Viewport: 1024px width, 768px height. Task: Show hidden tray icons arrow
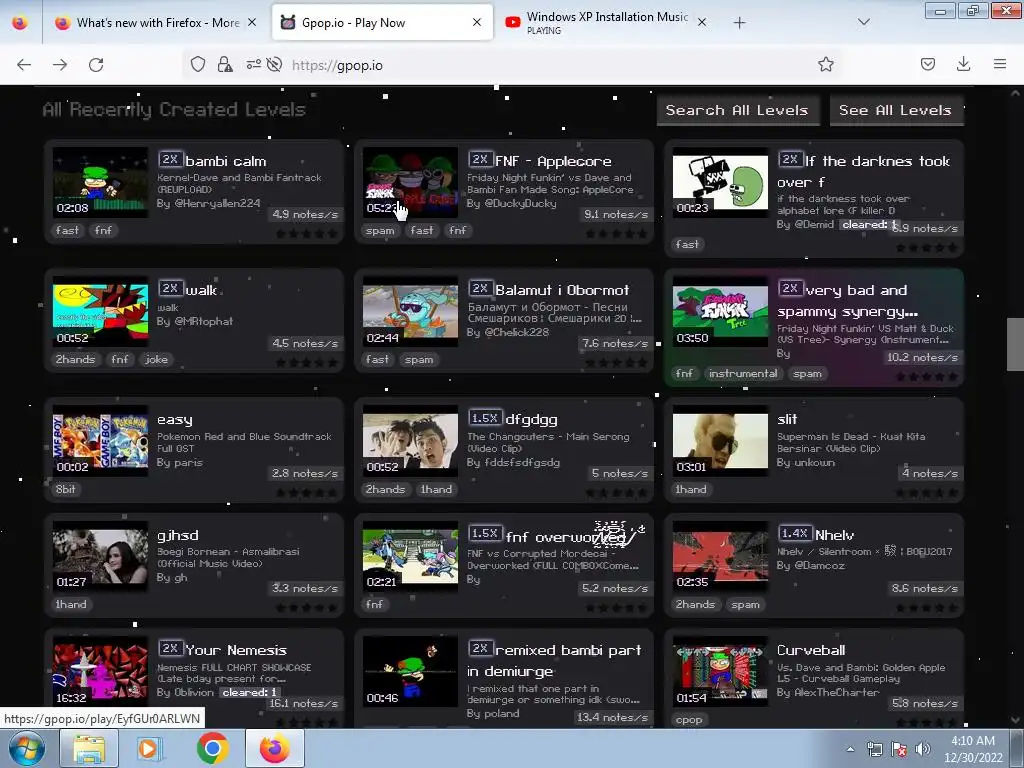(850, 749)
